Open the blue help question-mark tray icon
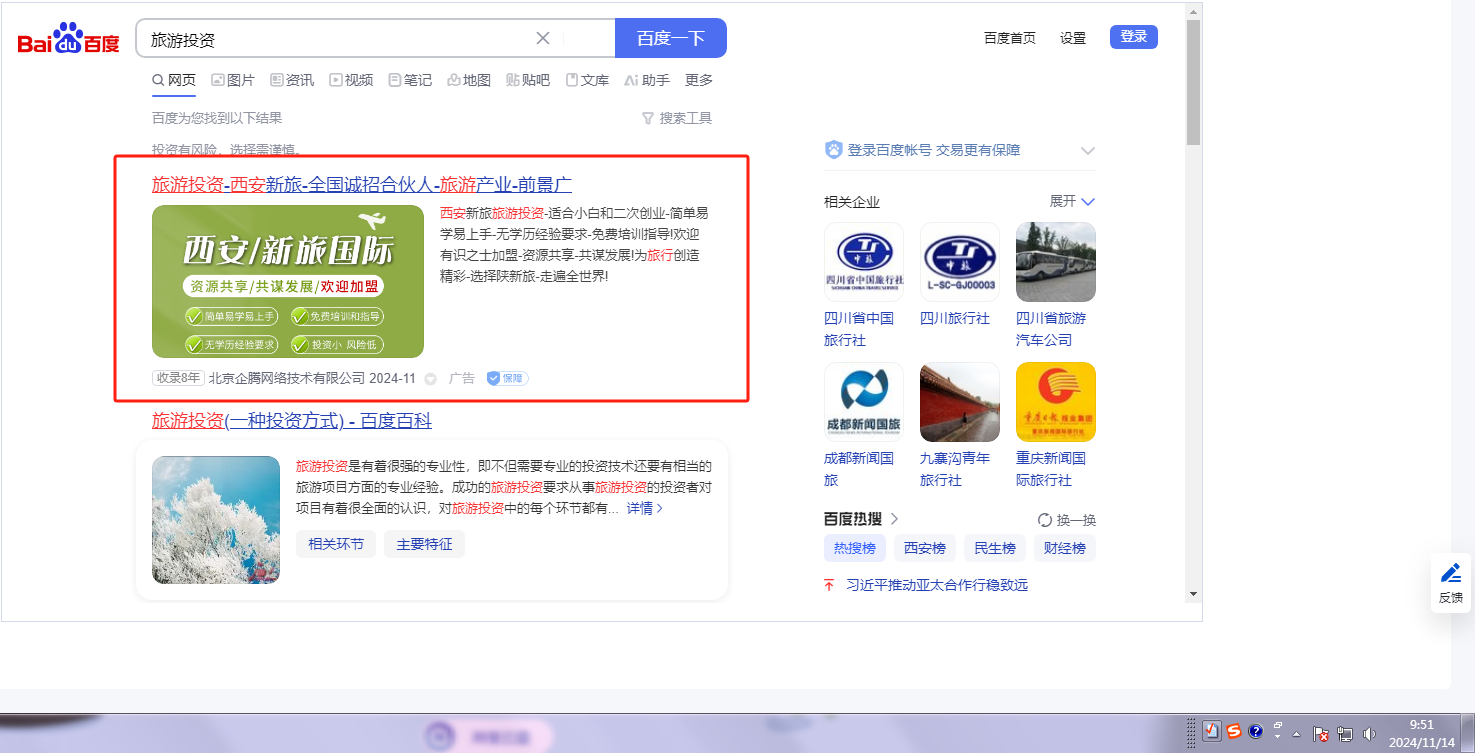Viewport: 1475px width, 753px height. 1256,731
